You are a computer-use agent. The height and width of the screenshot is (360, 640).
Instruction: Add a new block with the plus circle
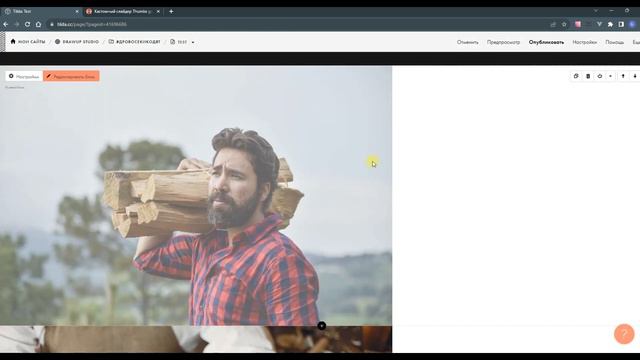322,325
